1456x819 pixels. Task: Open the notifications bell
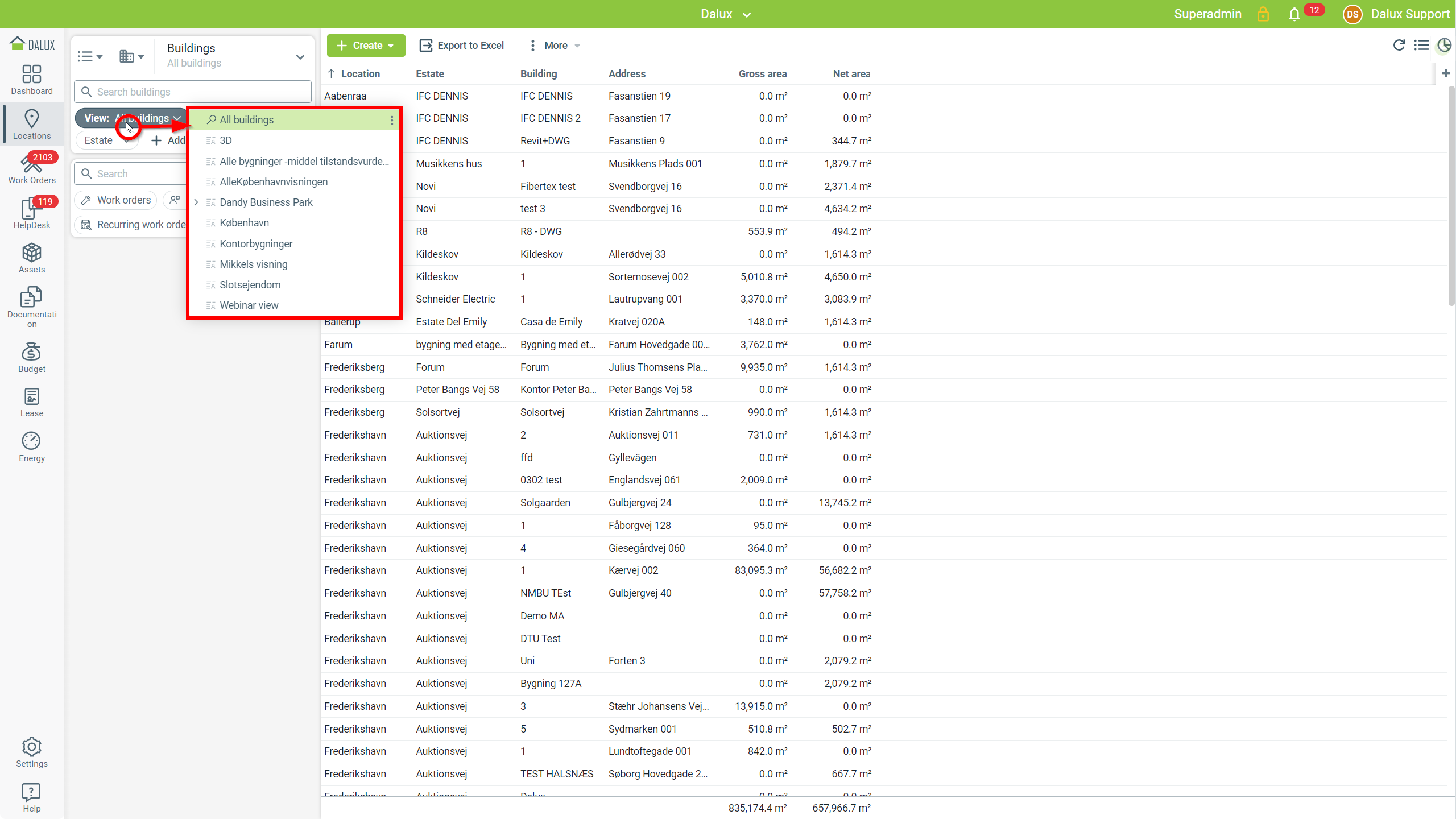click(x=1294, y=14)
